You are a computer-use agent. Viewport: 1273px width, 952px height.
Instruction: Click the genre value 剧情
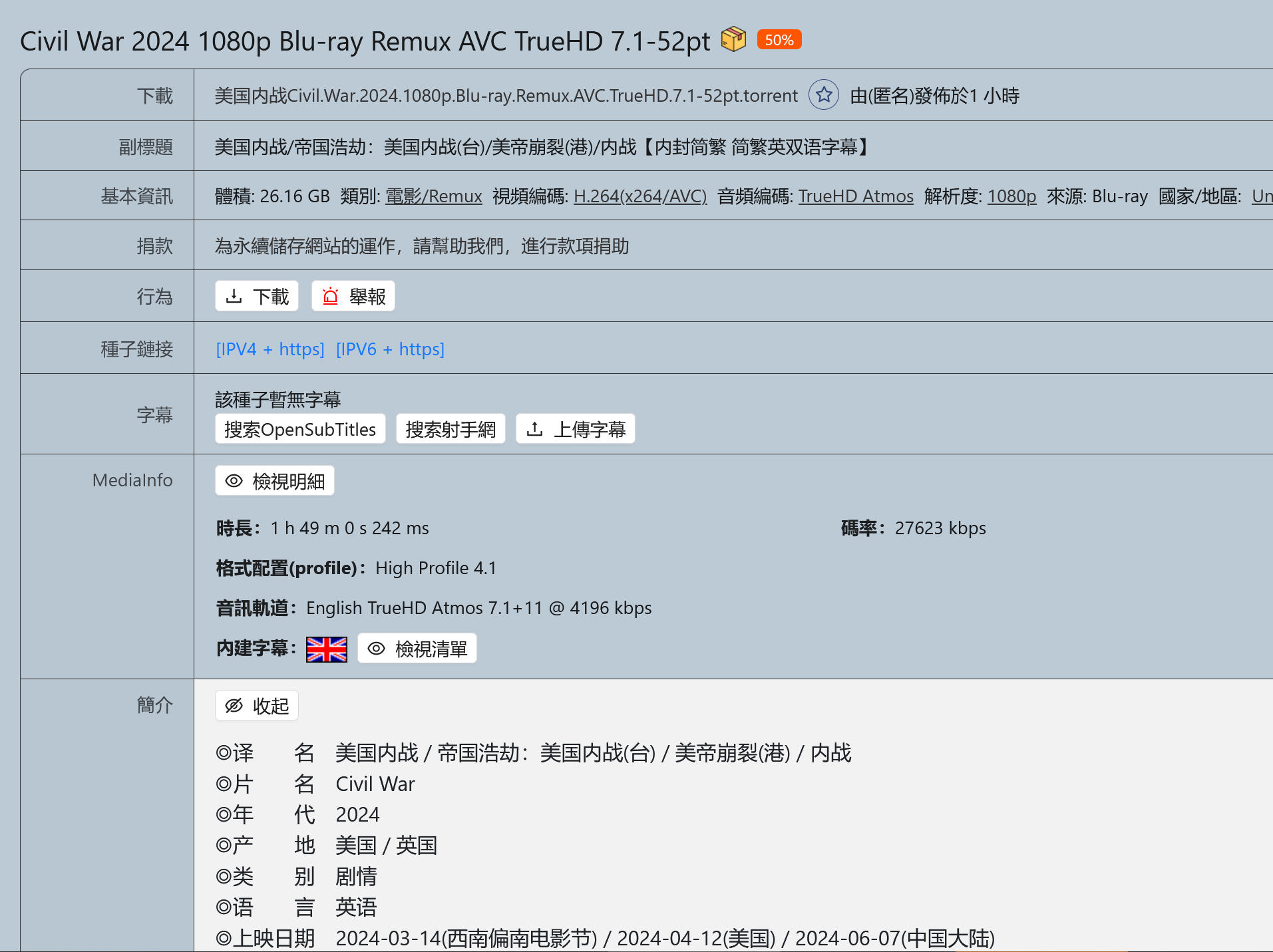point(356,876)
